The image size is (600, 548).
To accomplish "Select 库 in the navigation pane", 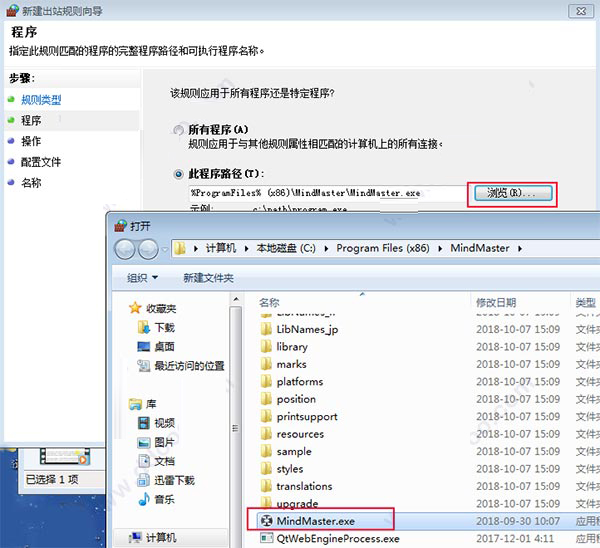I will pyautogui.click(x=151, y=404).
